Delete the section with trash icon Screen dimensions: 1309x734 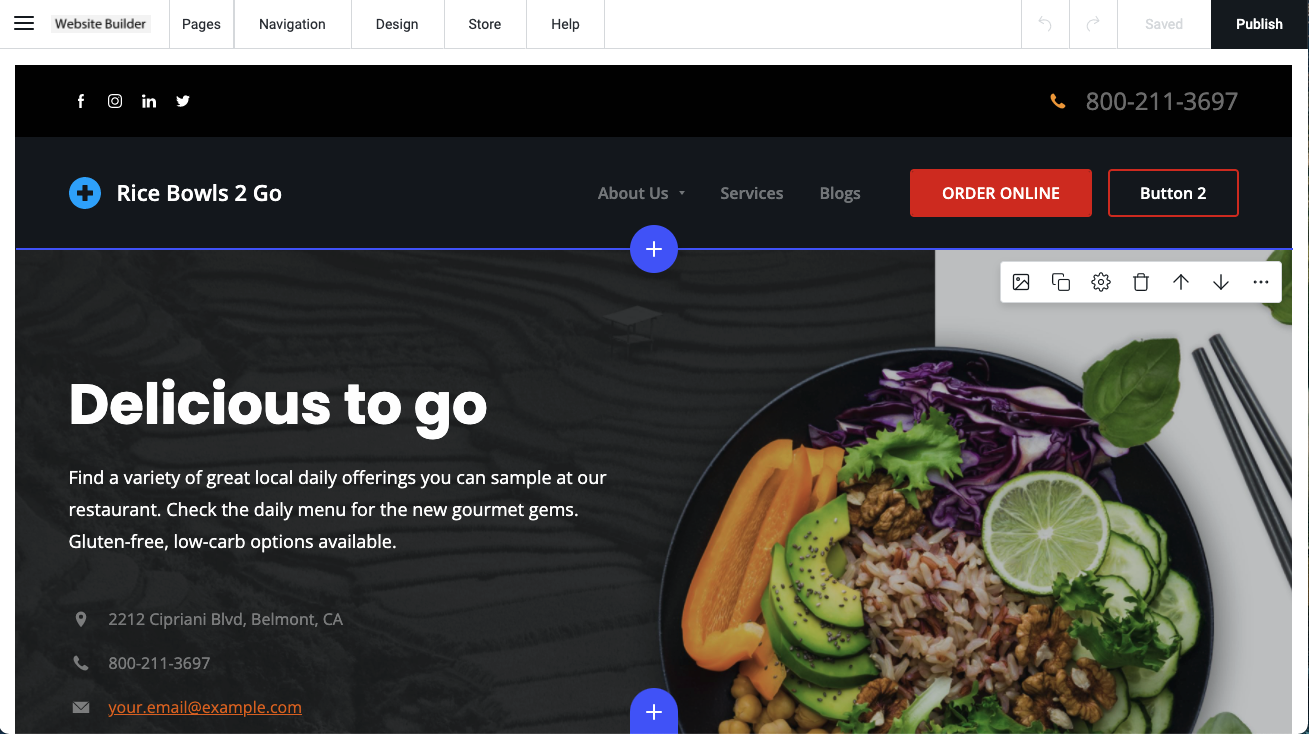[x=1141, y=282]
